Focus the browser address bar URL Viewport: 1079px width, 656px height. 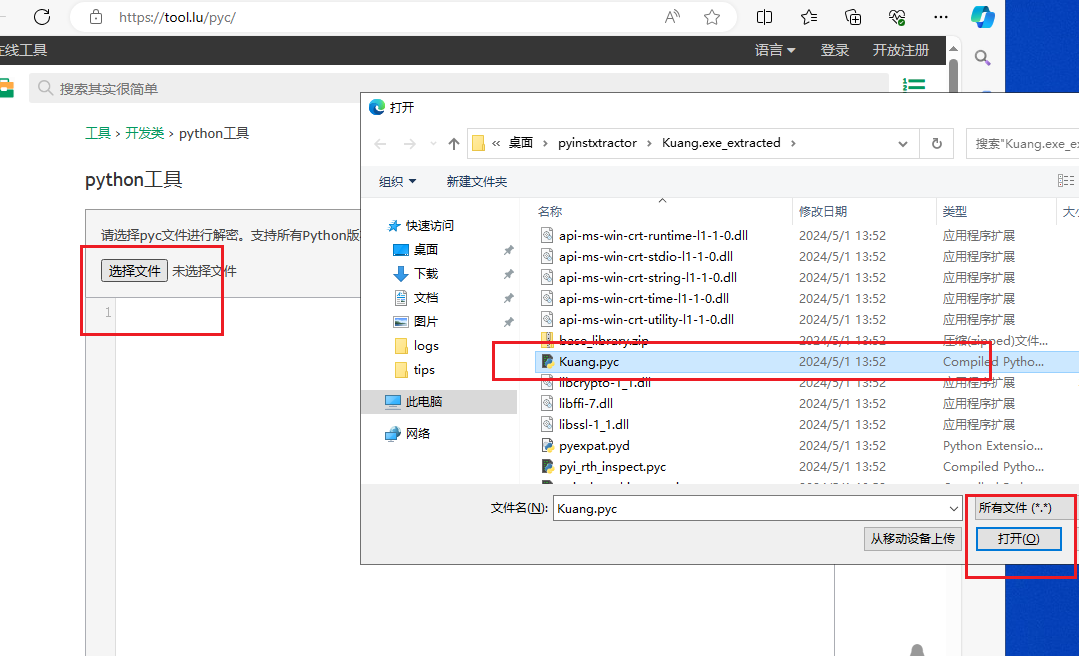coord(177,17)
